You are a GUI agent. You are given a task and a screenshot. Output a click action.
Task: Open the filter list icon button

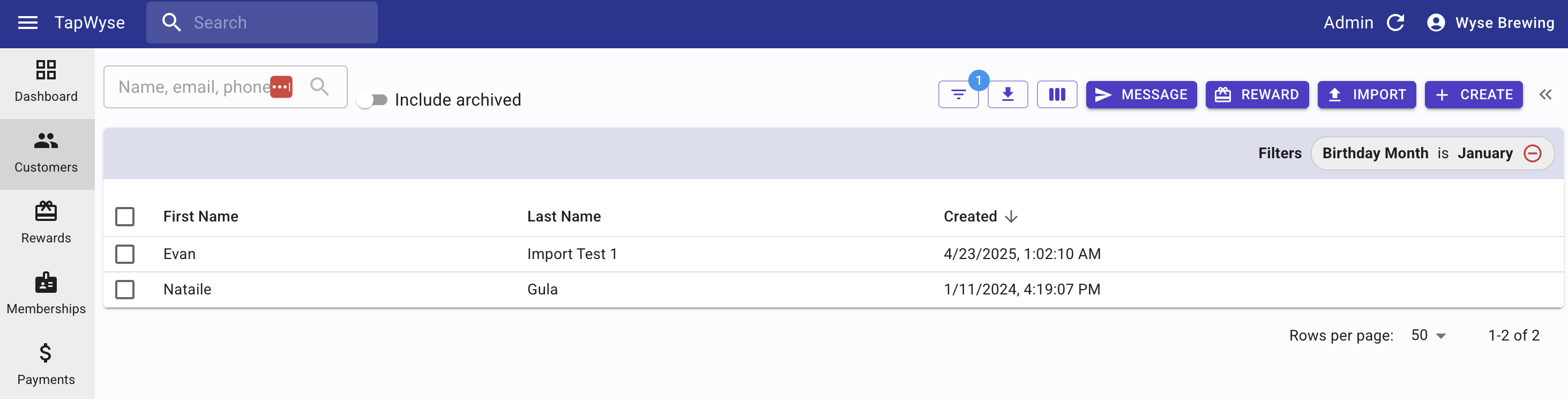pyautogui.click(x=958, y=95)
